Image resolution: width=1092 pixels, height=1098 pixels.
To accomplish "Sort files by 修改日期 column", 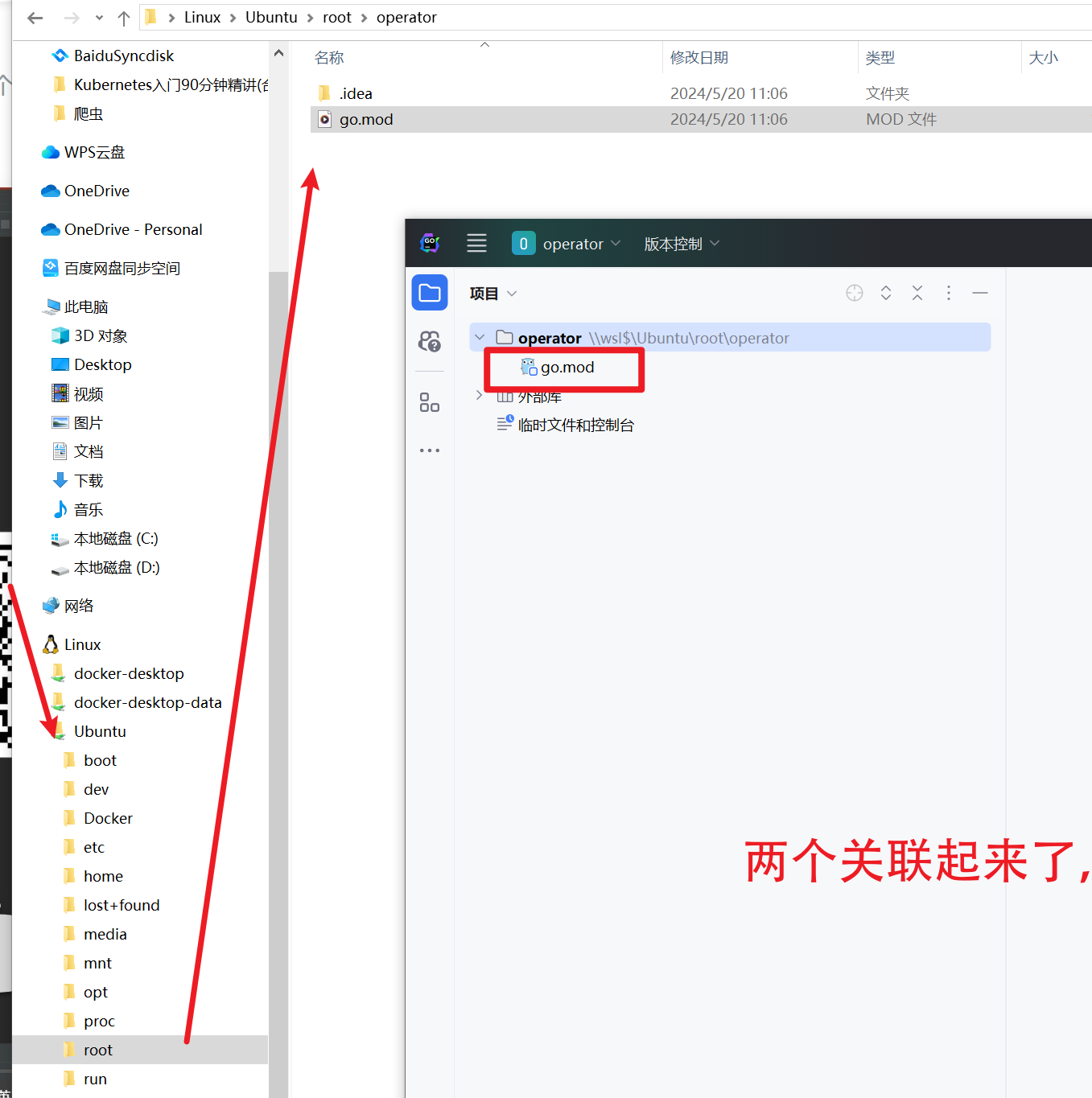I will (x=698, y=57).
